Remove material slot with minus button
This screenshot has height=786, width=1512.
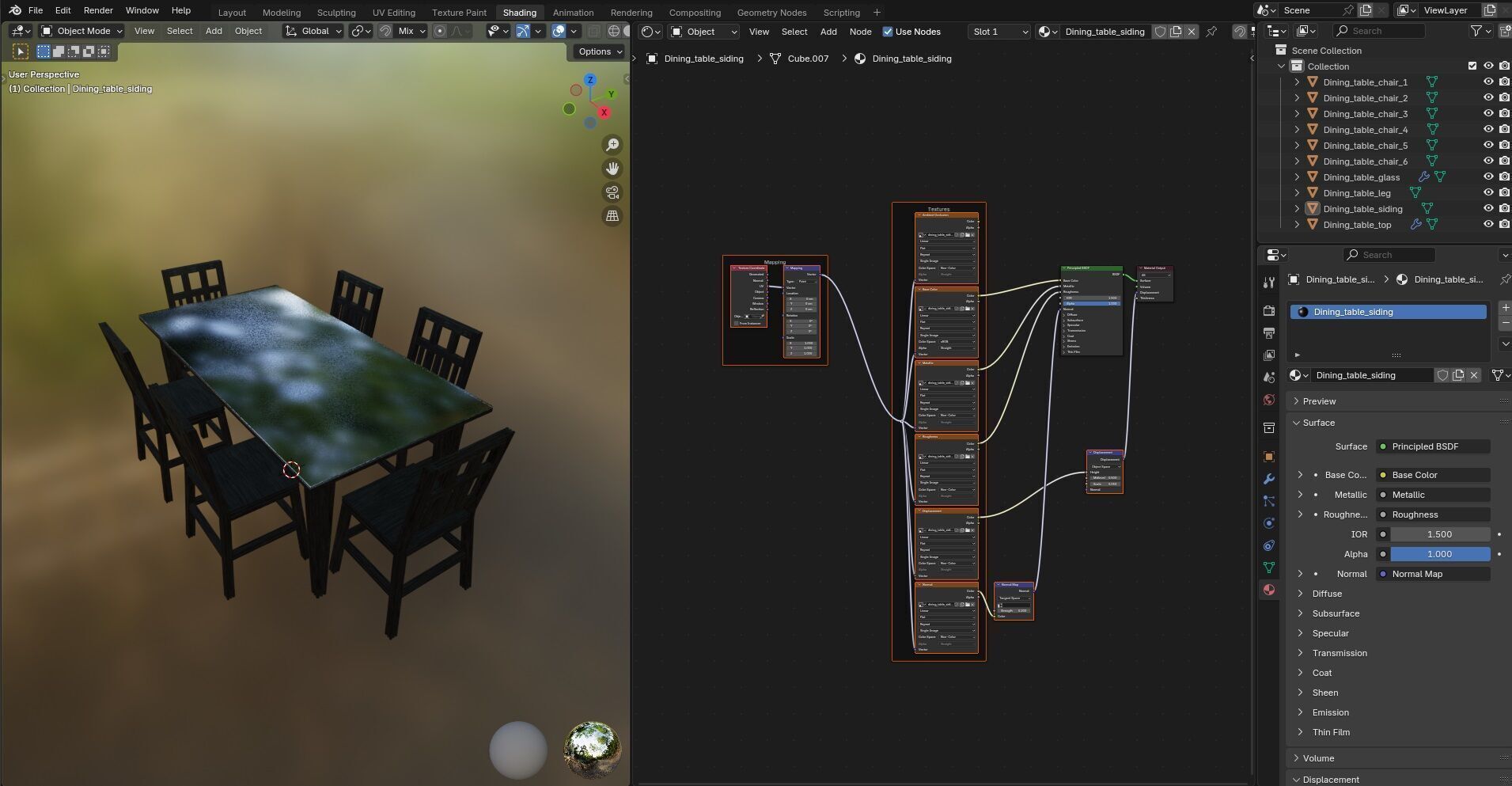1505,323
